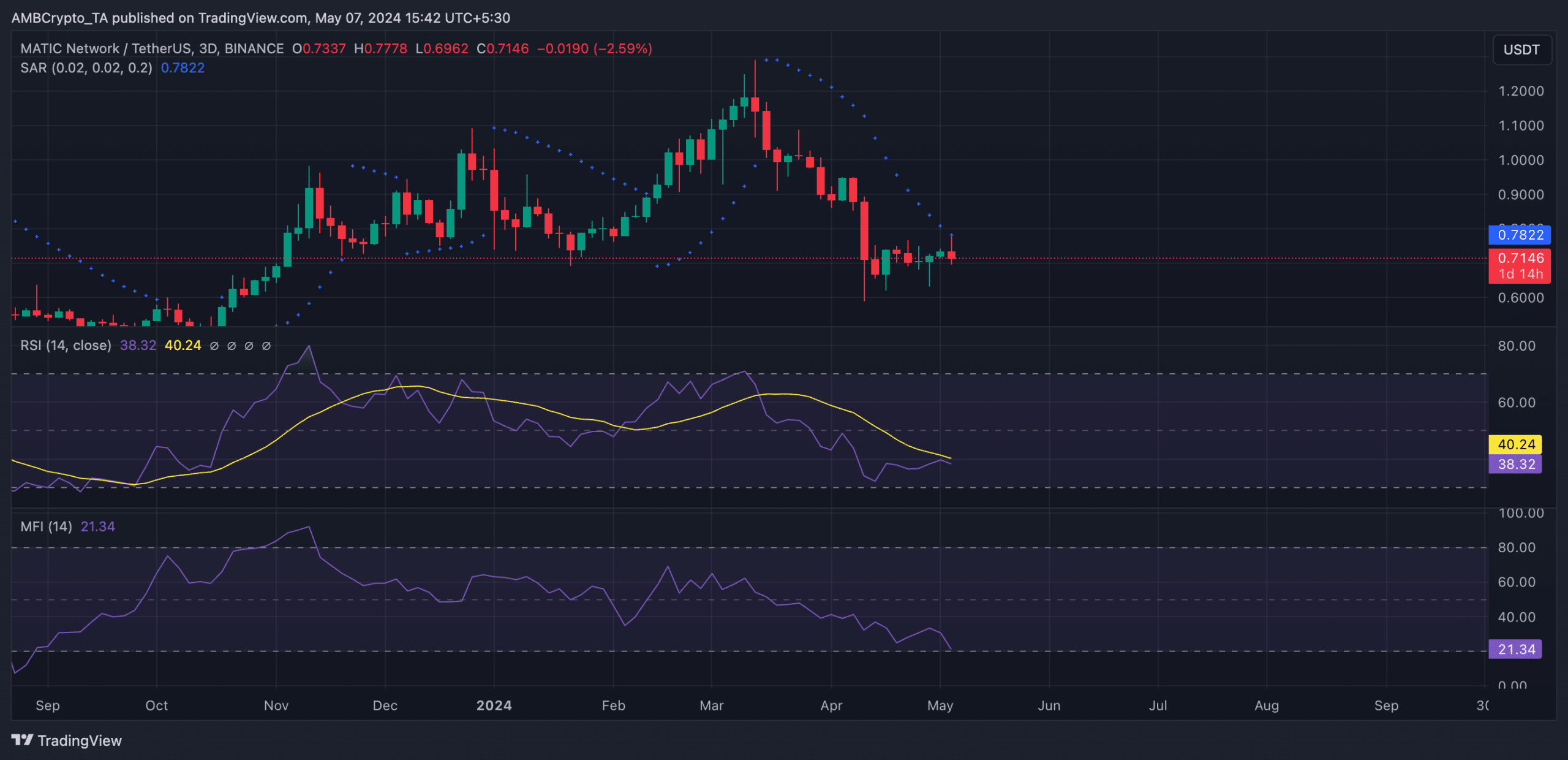Click the Aug label on time axis
Screen dimensions: 1568x760
click(1267, 705)
